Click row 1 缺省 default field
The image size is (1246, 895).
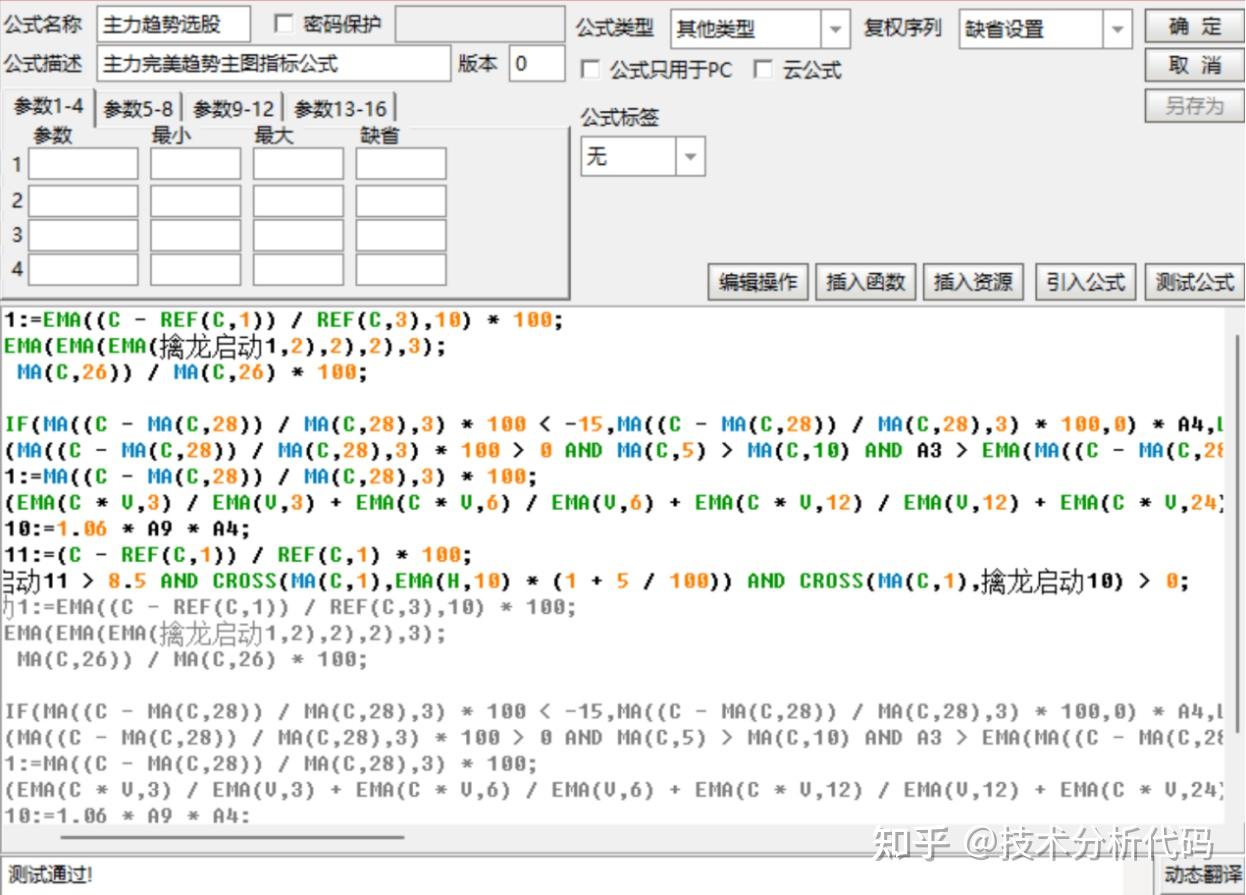401,164
